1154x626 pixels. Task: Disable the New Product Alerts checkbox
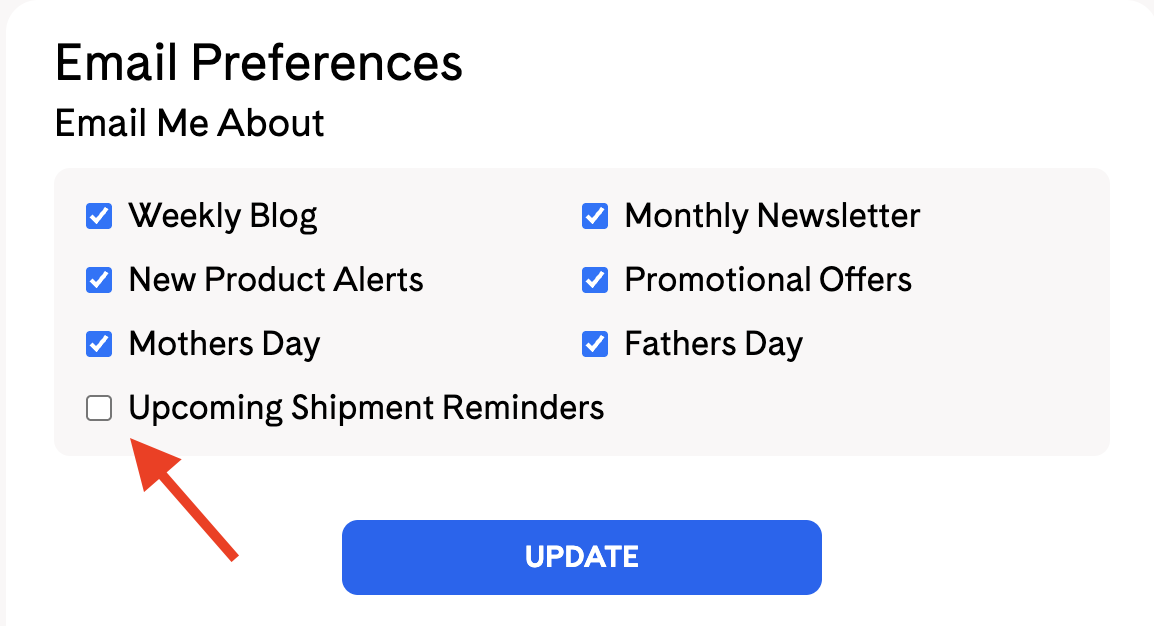99,280
